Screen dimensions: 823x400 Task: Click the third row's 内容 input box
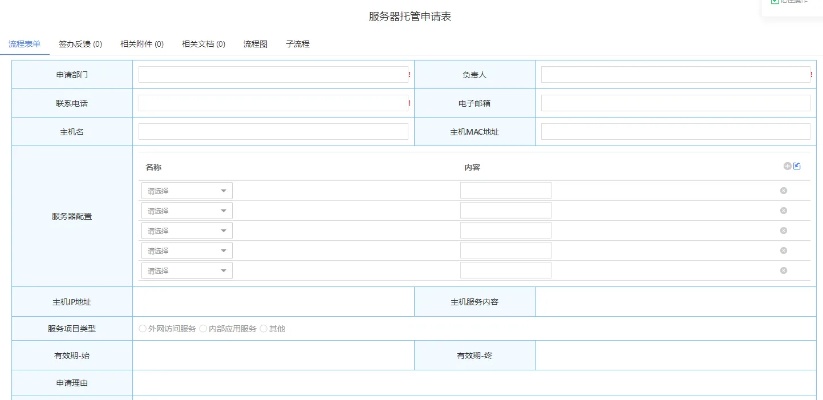pyautogui.click(x=506, y=230)
